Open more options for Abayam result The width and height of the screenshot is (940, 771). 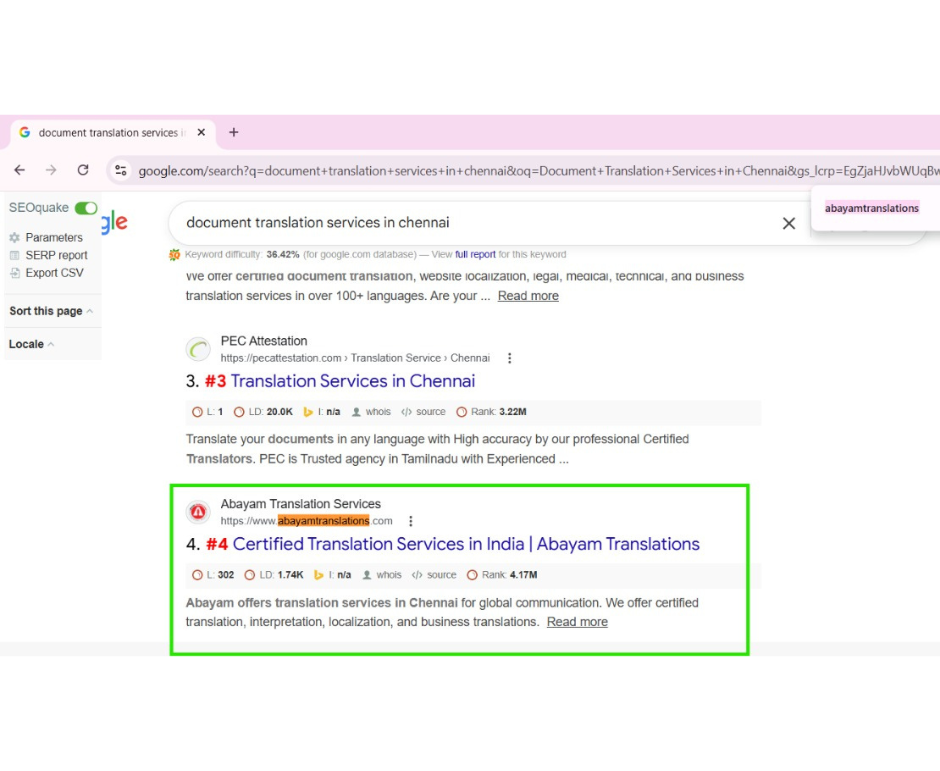click(411, 521)
